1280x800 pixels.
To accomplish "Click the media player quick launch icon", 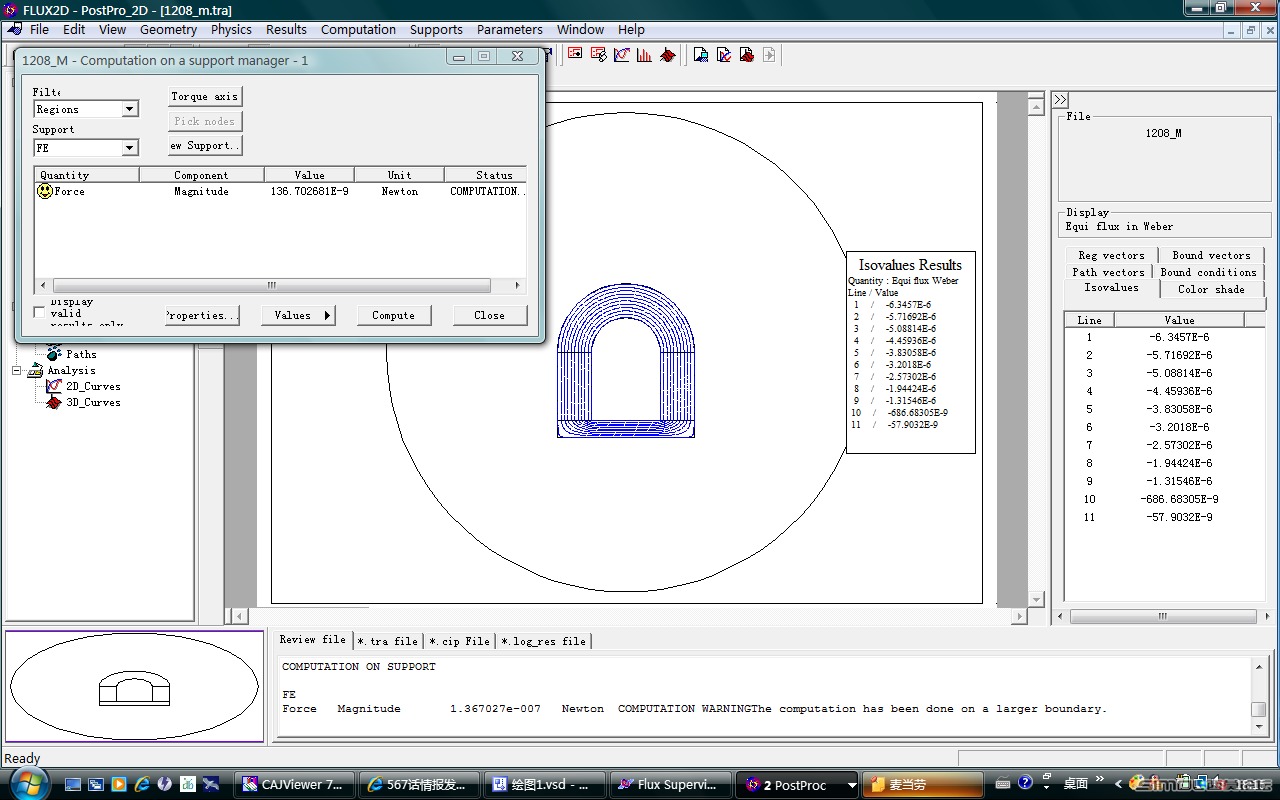I will 119,784.
